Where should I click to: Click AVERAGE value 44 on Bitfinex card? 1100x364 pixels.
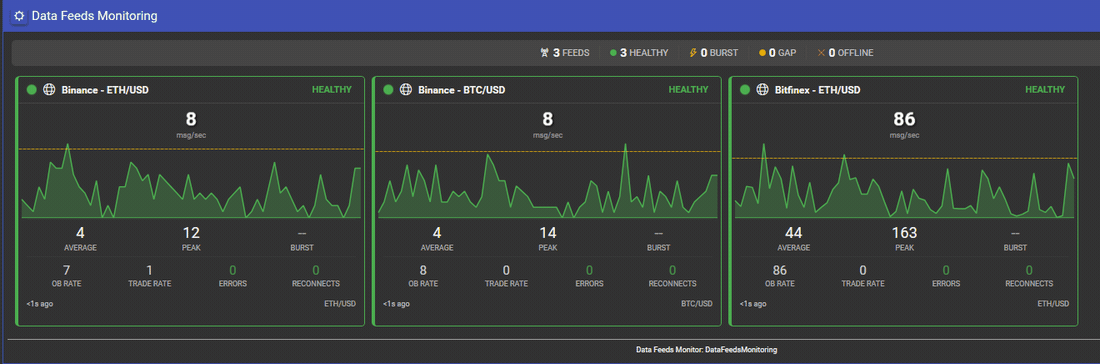(x=793, y=233)
